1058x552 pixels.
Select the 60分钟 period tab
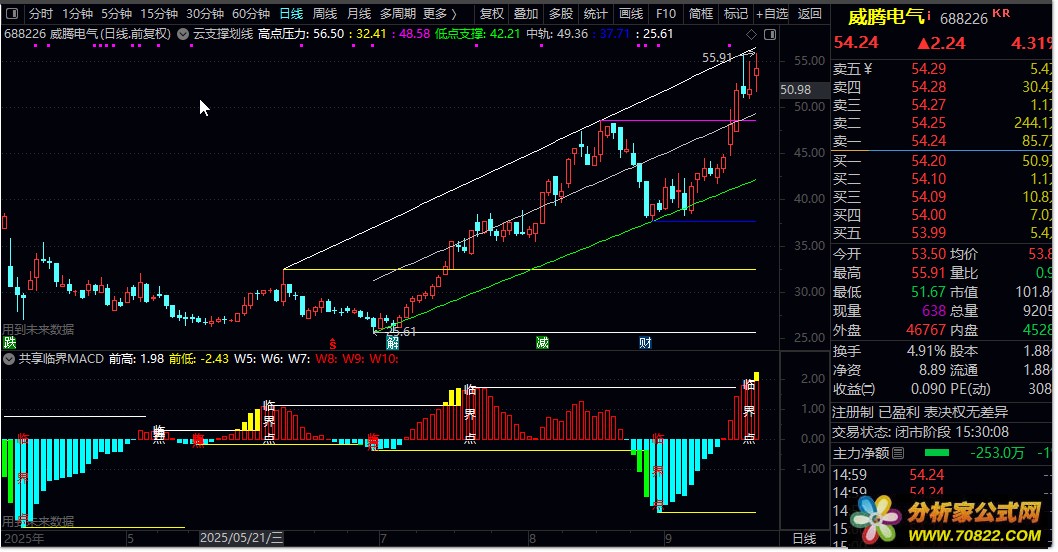pos(250,13)
